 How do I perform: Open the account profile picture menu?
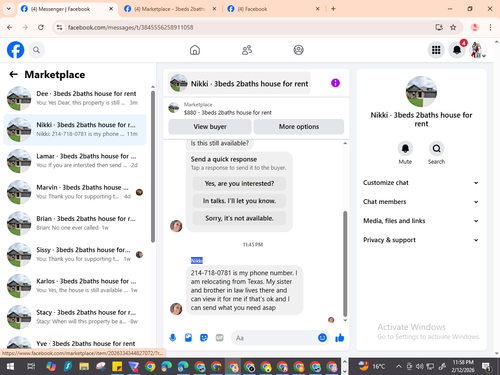478,50
